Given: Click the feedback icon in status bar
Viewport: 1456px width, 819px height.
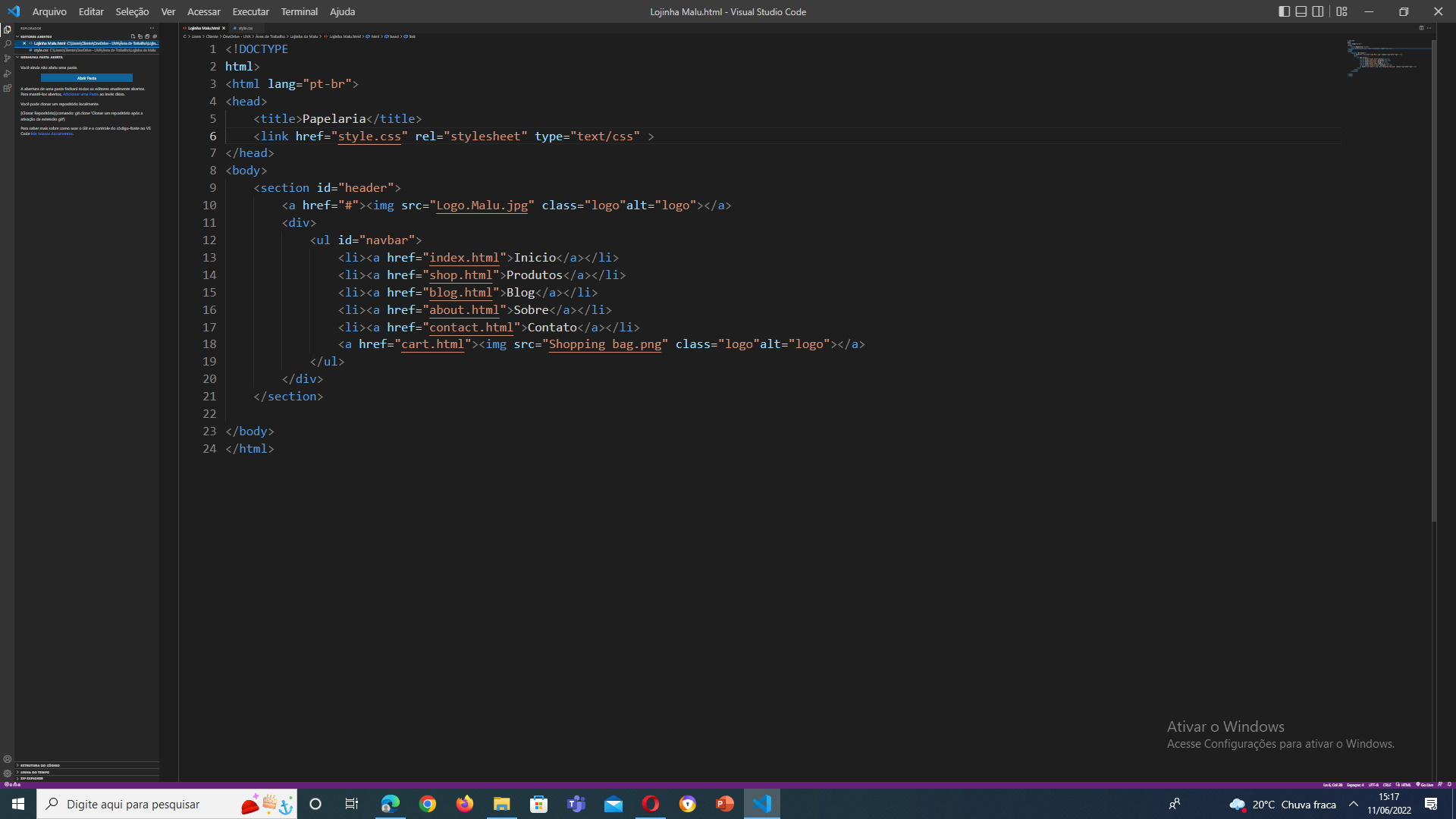Looking at the screenshot, I should tap(1440, 785).
